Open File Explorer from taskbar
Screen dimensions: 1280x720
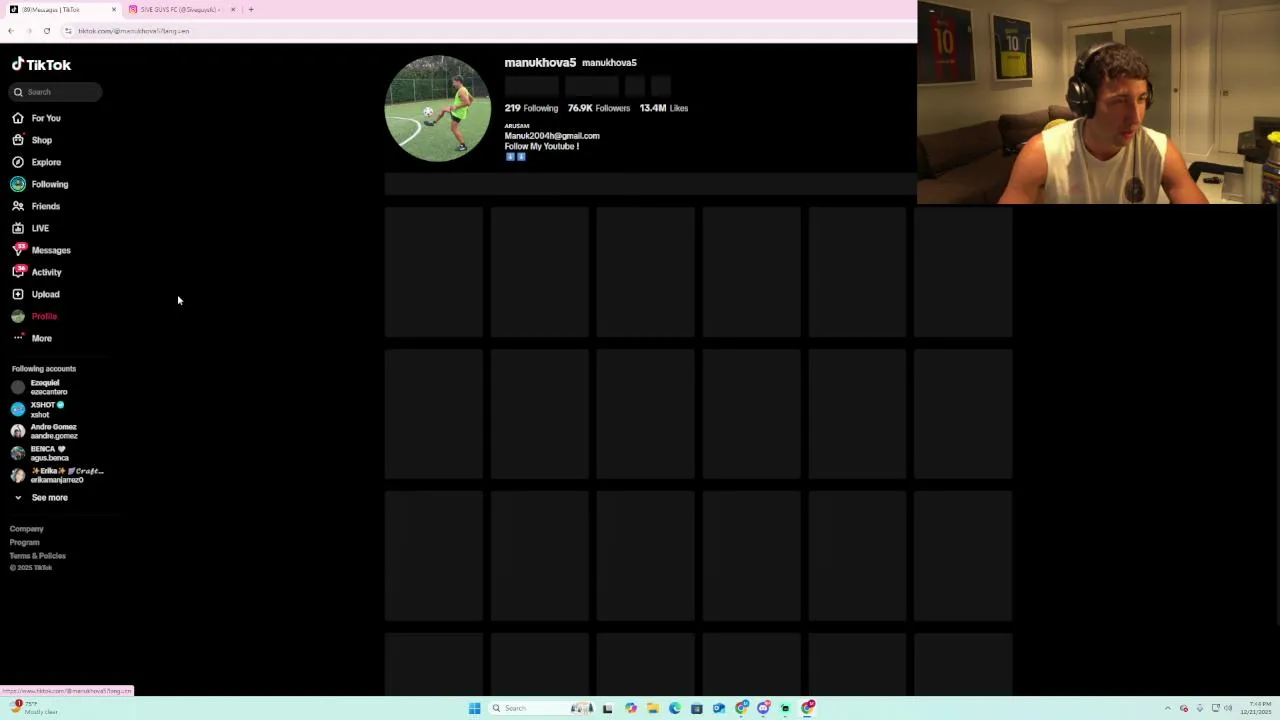(653, 708)
